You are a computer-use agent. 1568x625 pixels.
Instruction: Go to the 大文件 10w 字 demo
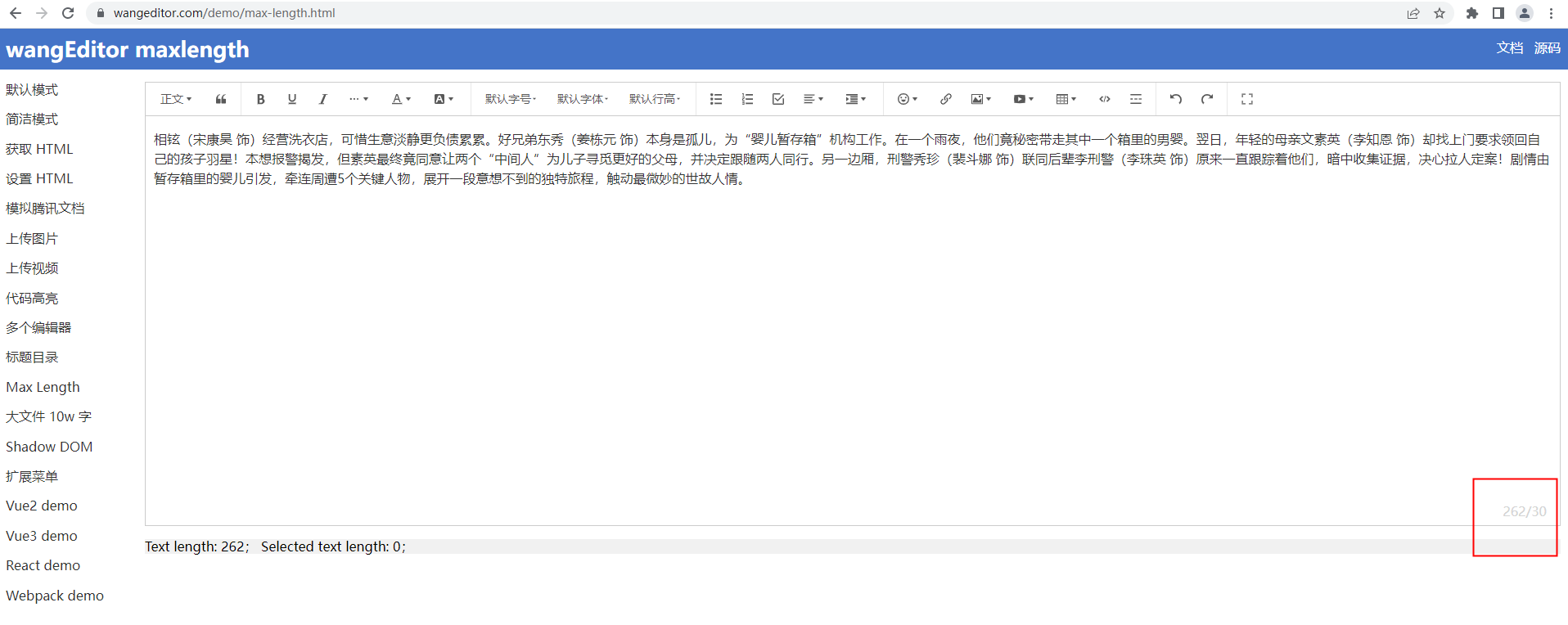click(48, 416)
